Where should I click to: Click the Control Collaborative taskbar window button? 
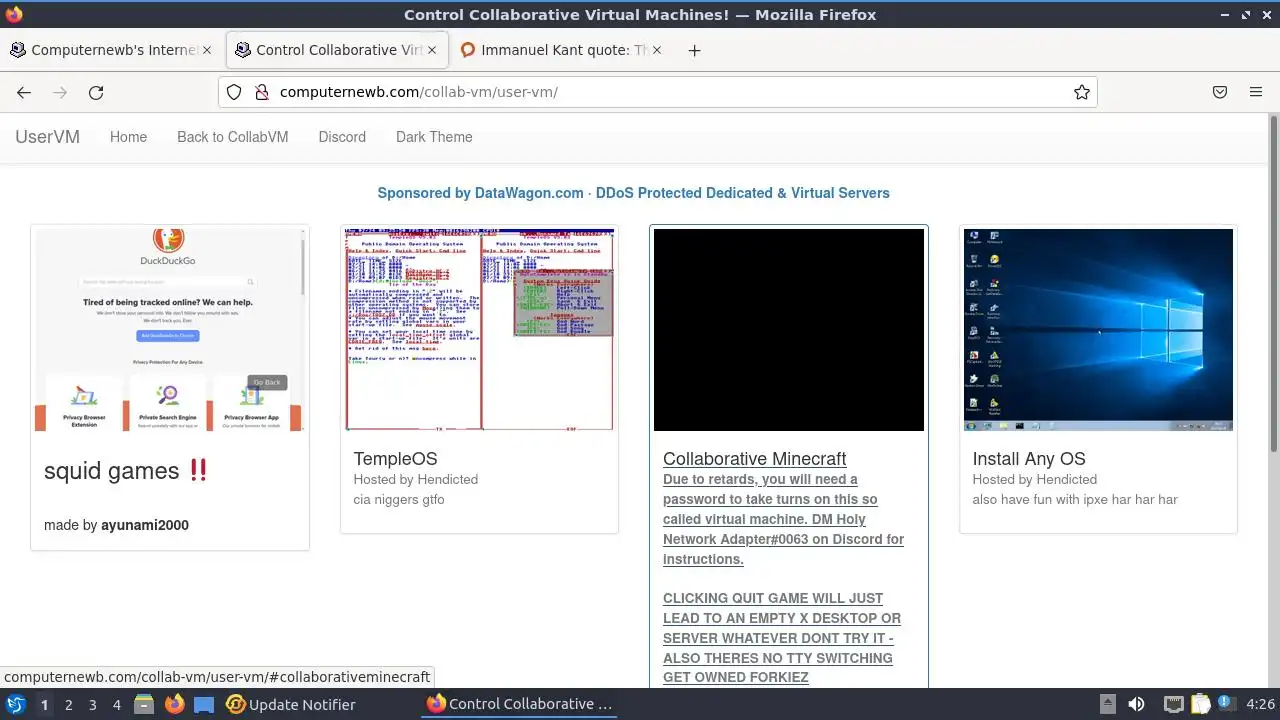pos(520,704)
